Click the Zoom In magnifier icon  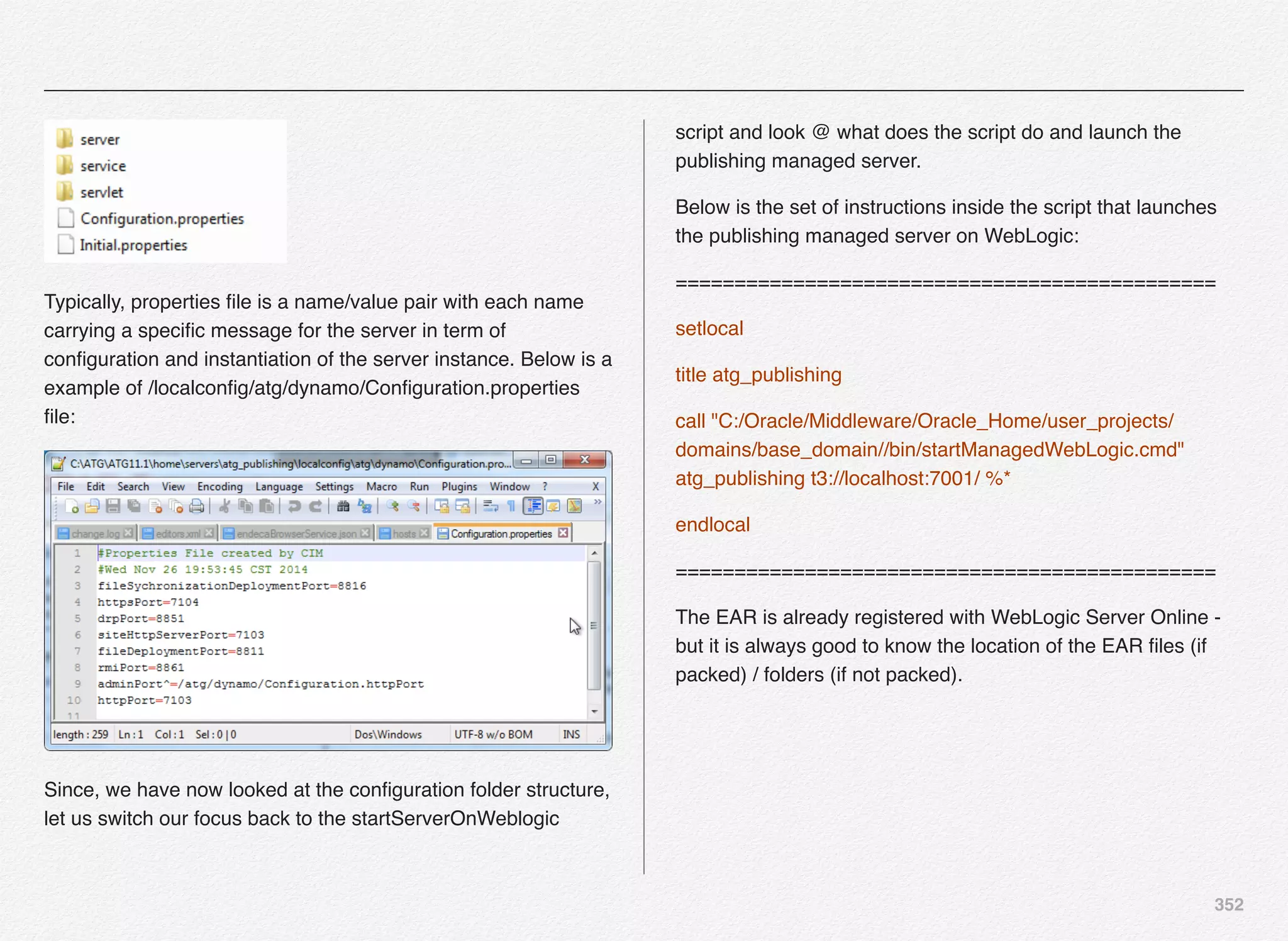click(x=392, y=506)
